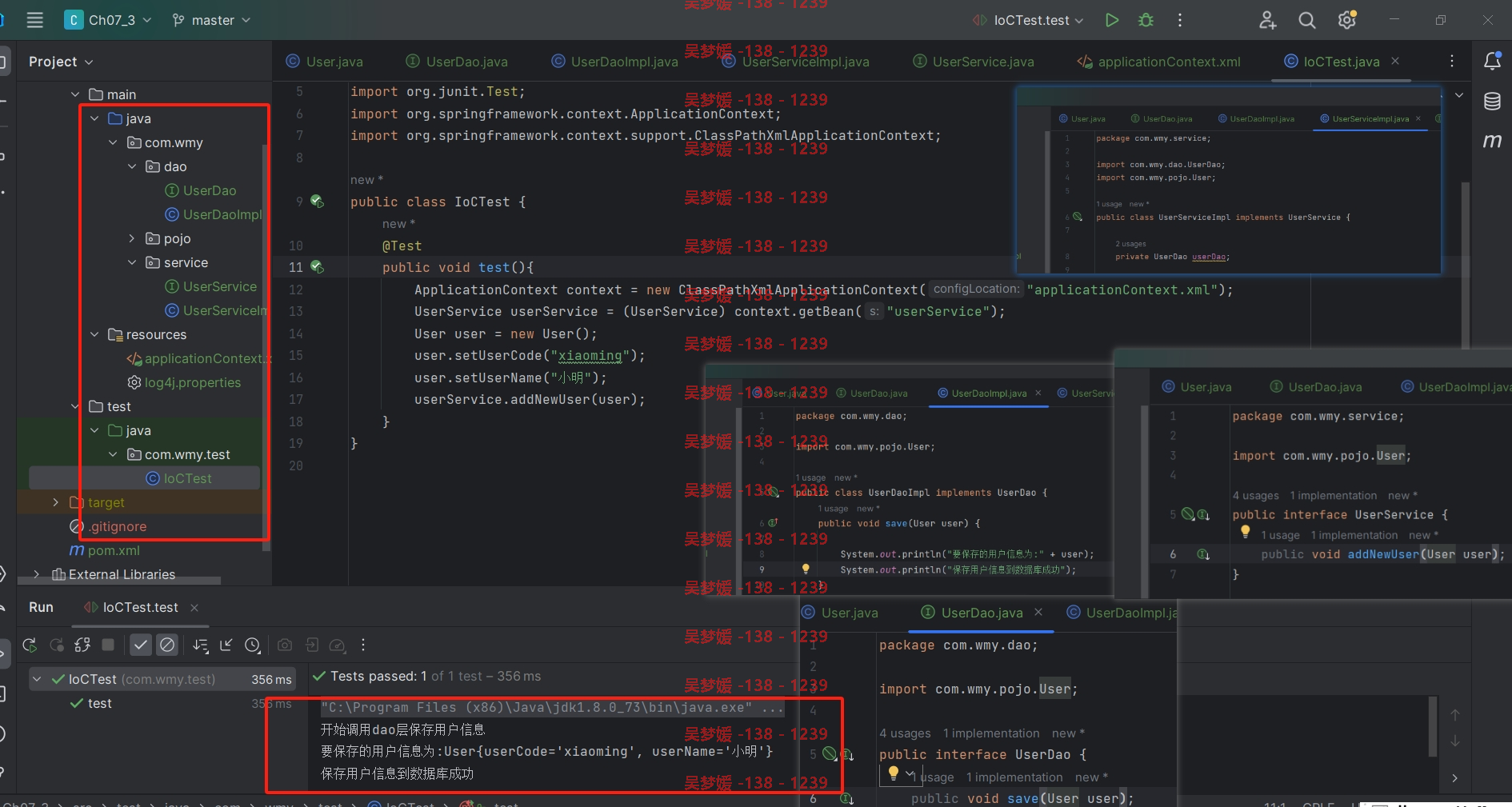The width and height of the screenshot is (1512, 807).
Task: Open pom.xml in project tree
Action: pos(105,550)
